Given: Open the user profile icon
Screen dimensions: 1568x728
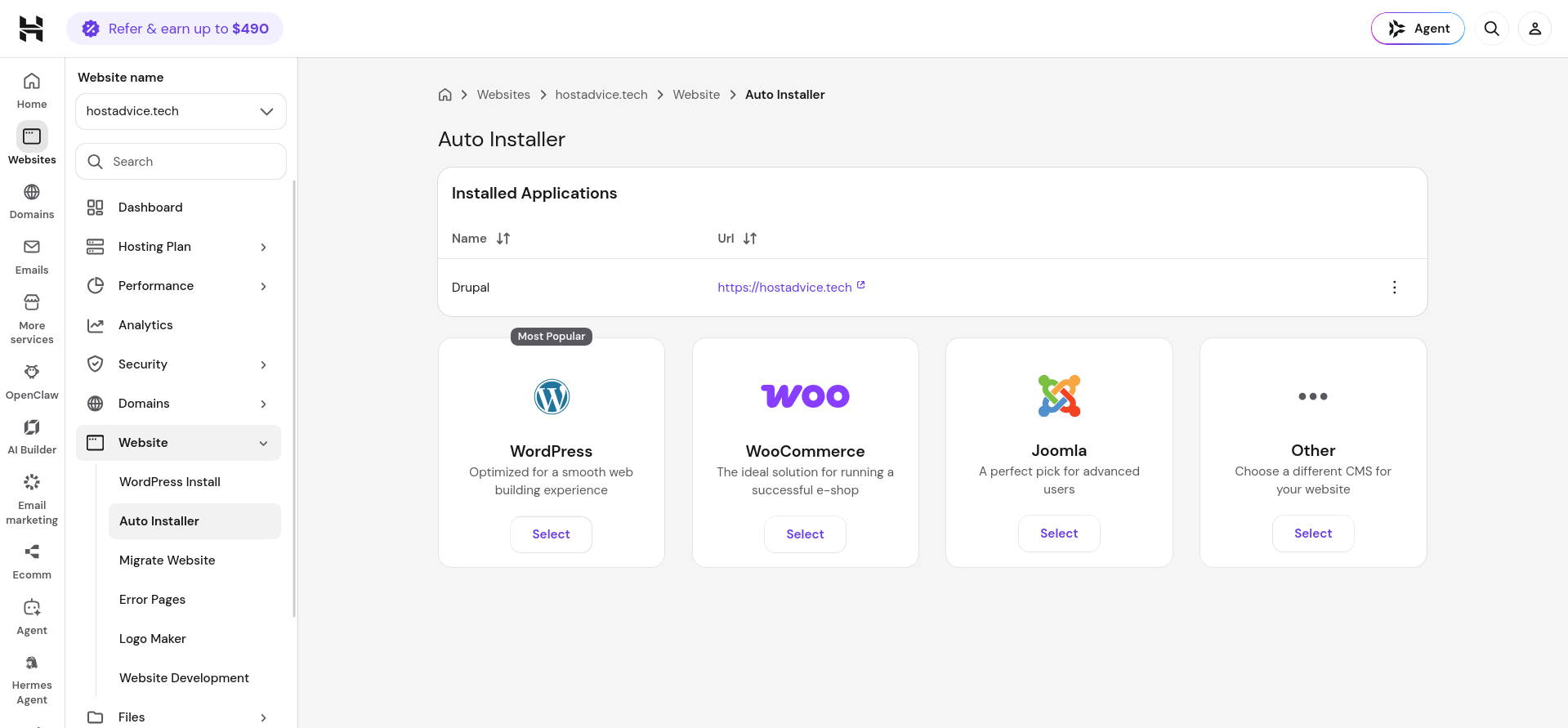Looking at the screenshot, I should coord(1535,29).
